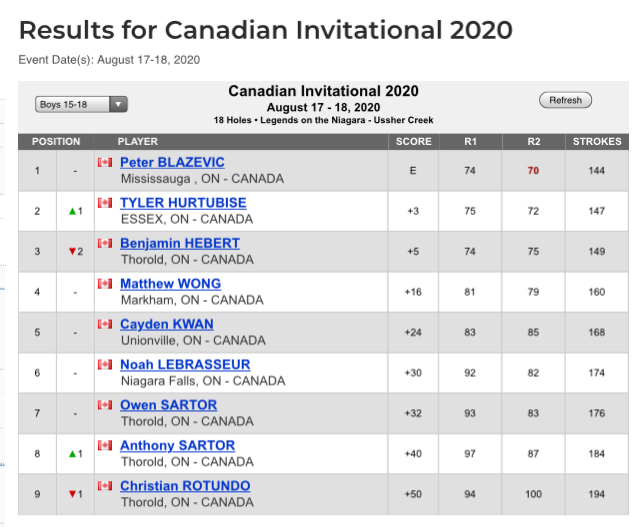The width and height of the screenshot is (640, 528).
Task: Click Canadian flag icon beside TYLER HURTUBISE
Action: (104, 203)
